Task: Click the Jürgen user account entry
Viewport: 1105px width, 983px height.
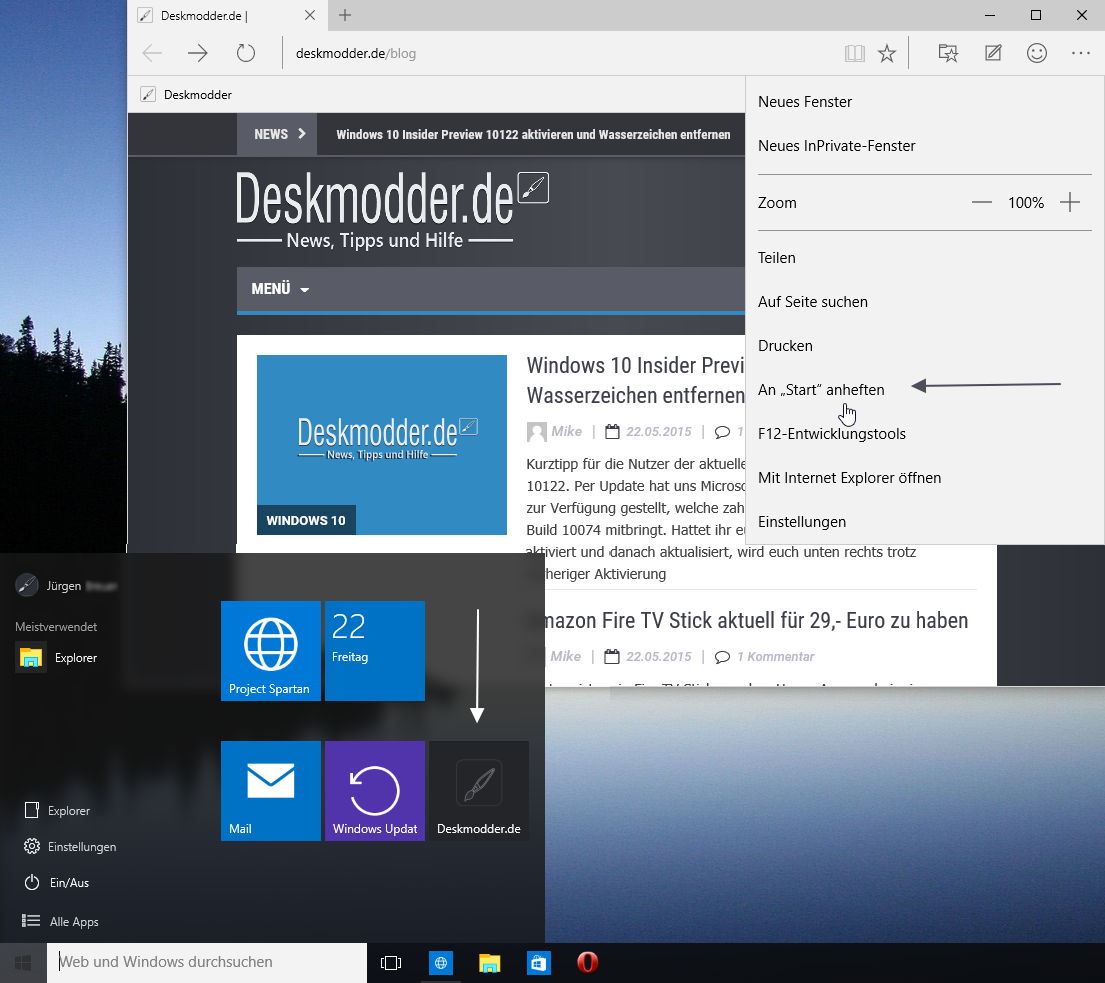Action: (66, 586)
